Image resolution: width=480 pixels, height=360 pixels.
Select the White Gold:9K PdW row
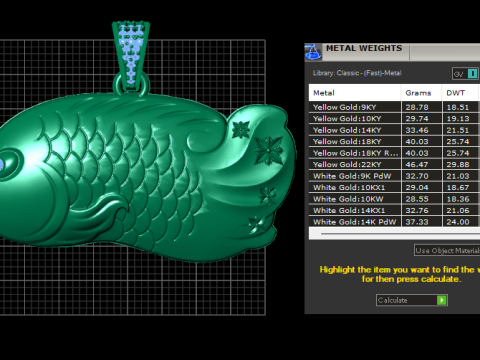pos(395,176)
